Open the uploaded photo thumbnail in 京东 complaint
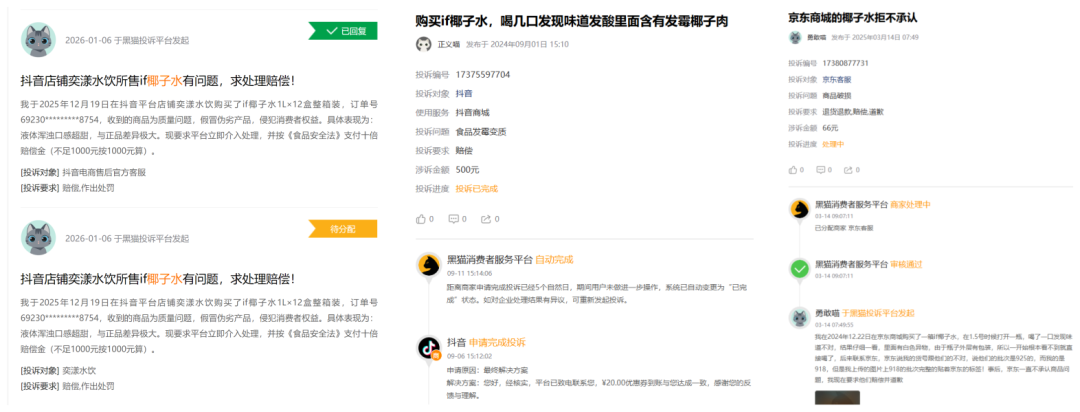Screen dimensions: 1080x412 (838, 398)
